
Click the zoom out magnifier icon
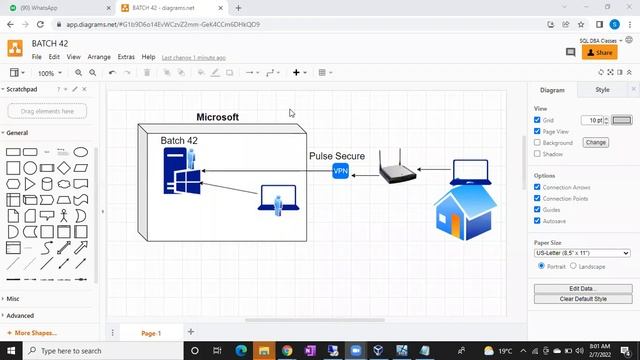(x=93, y=73)
